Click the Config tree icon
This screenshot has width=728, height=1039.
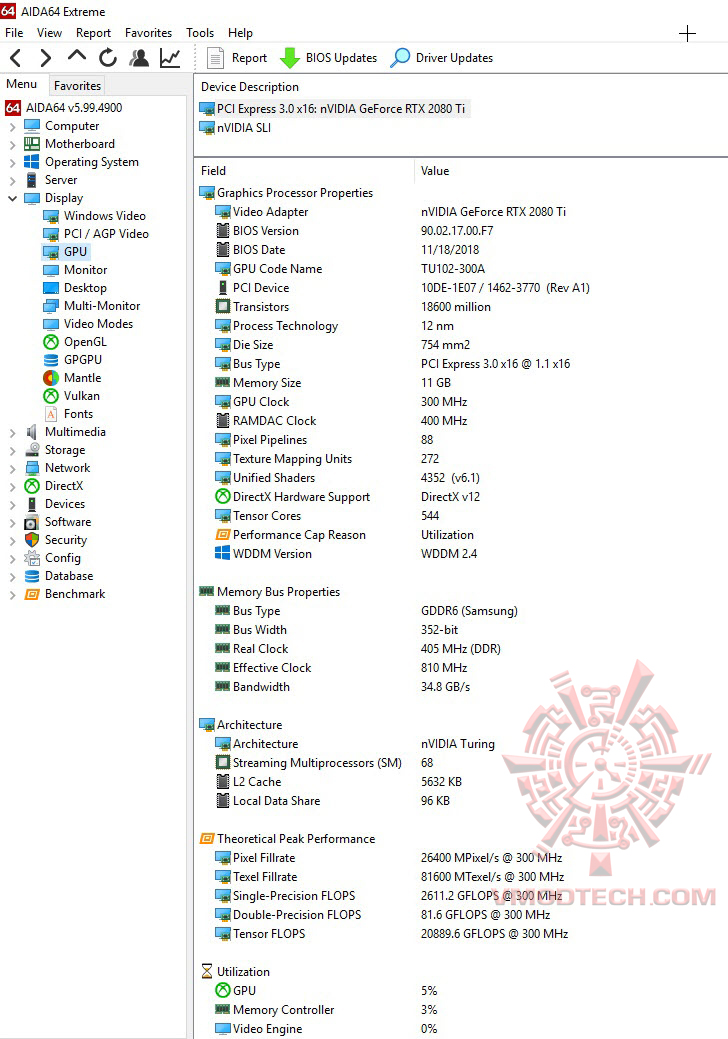coord(32,558)
